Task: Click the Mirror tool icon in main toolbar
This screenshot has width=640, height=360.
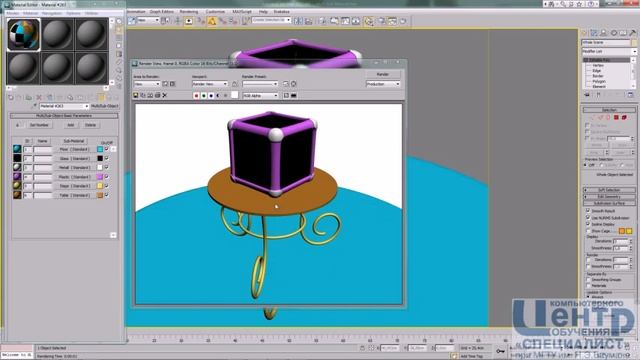Action: point(298,21)
